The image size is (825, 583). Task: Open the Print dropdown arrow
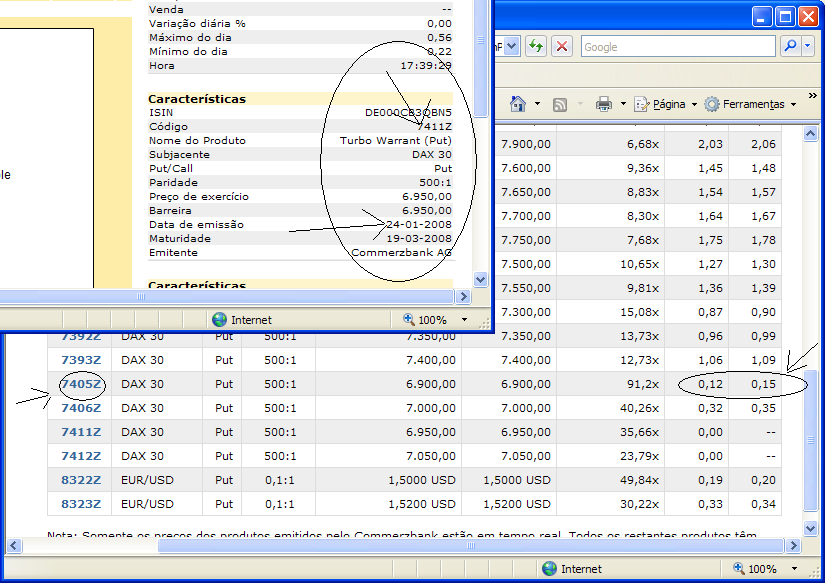point(623,104)
